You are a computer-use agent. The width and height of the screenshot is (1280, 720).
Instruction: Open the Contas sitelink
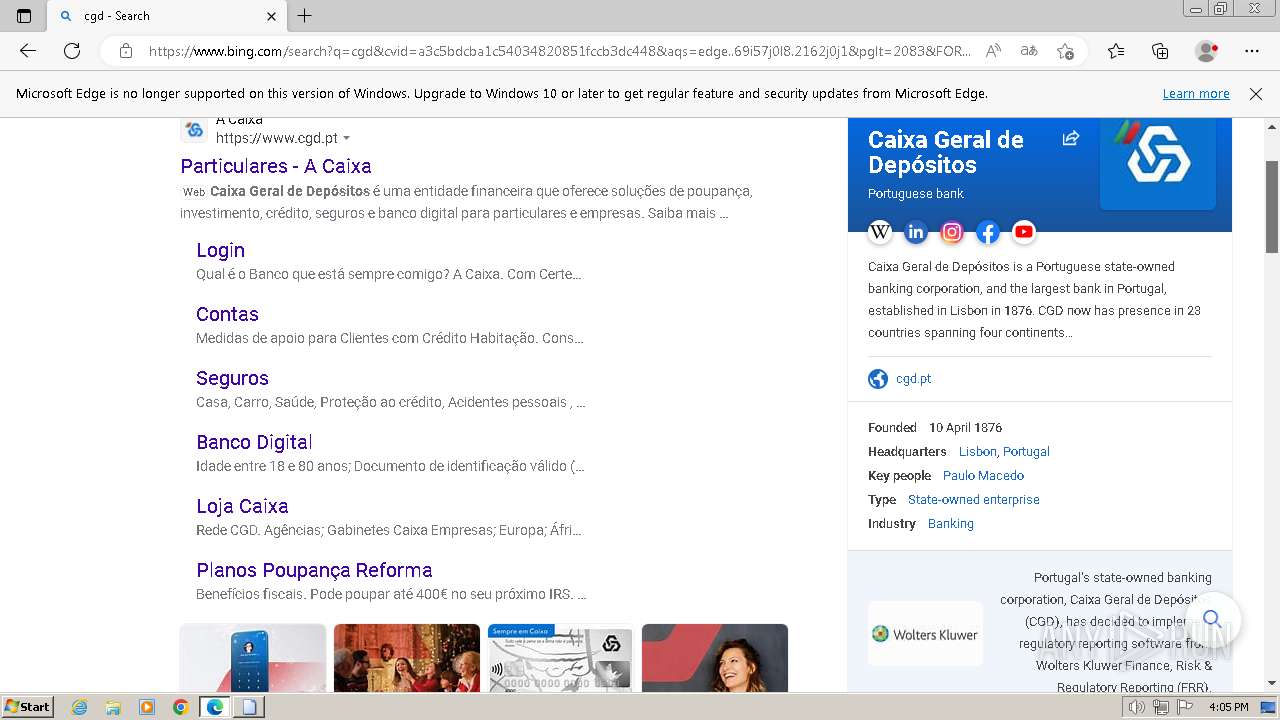[227, 314]
